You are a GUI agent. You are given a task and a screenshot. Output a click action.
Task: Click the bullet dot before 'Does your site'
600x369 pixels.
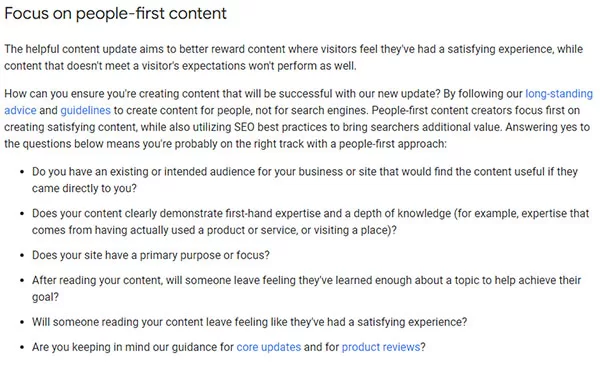[22, 256]
